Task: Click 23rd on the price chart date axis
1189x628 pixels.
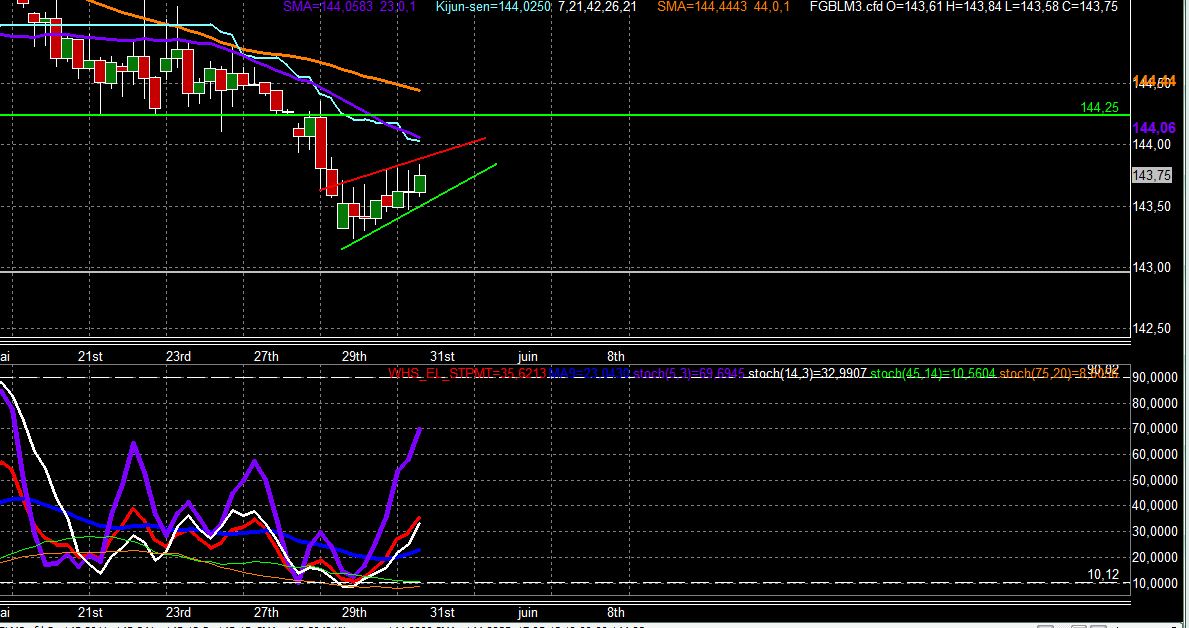Action: click(178, 356)
